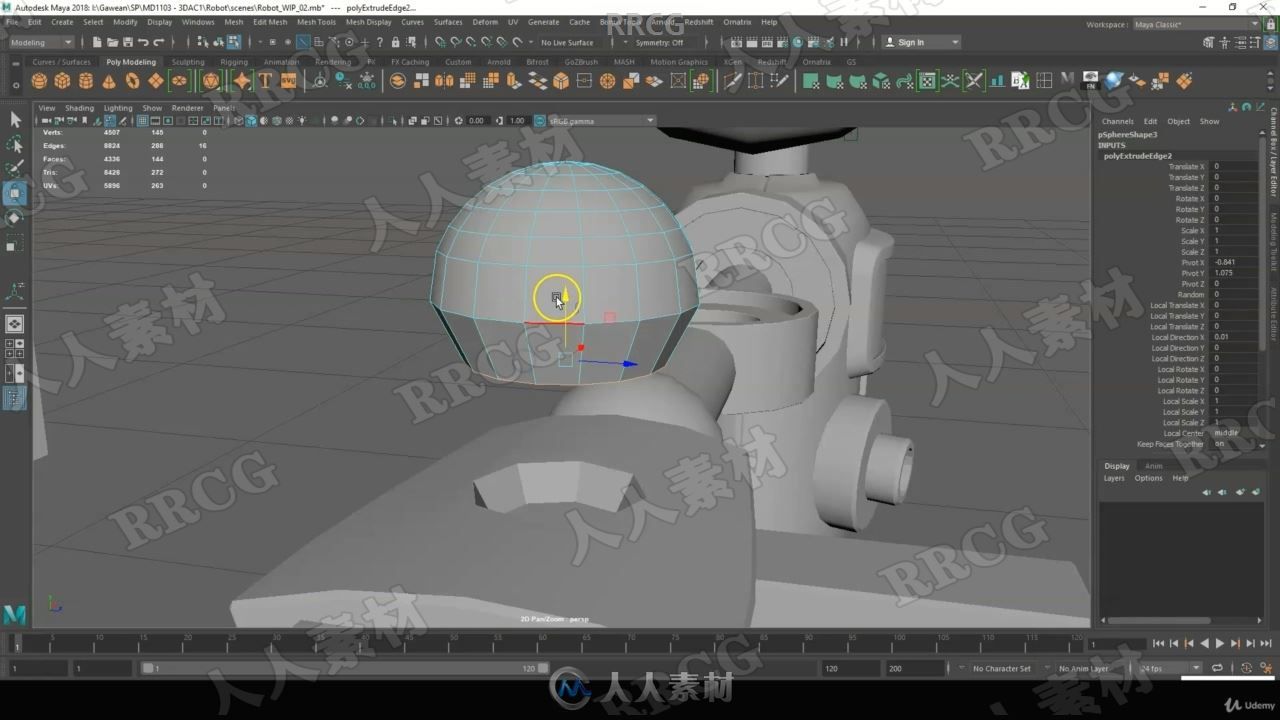The height and width of the screenshot is (720, 1280).
Task: Open the Layers menu in layer editor
Action: tap(1114, 478)
